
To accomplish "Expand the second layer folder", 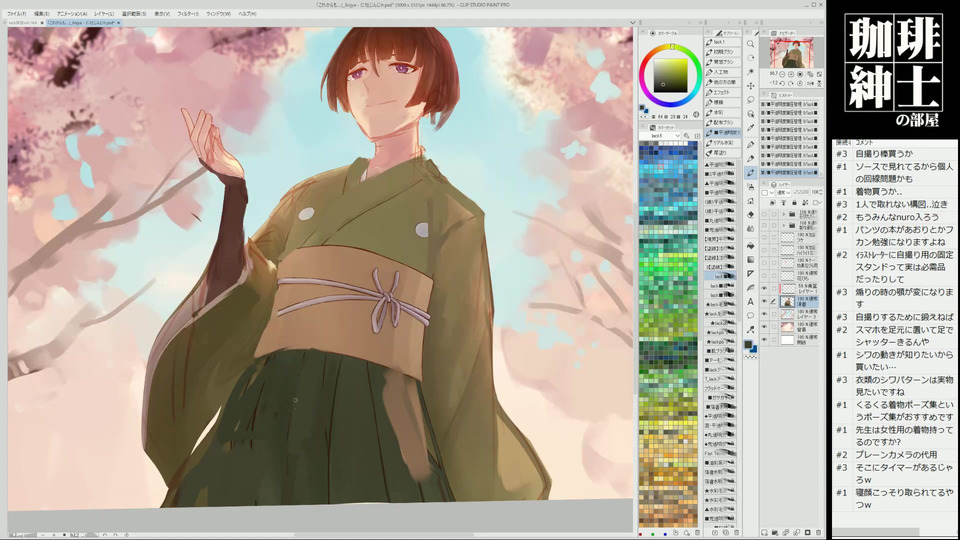I will point(784,225).
